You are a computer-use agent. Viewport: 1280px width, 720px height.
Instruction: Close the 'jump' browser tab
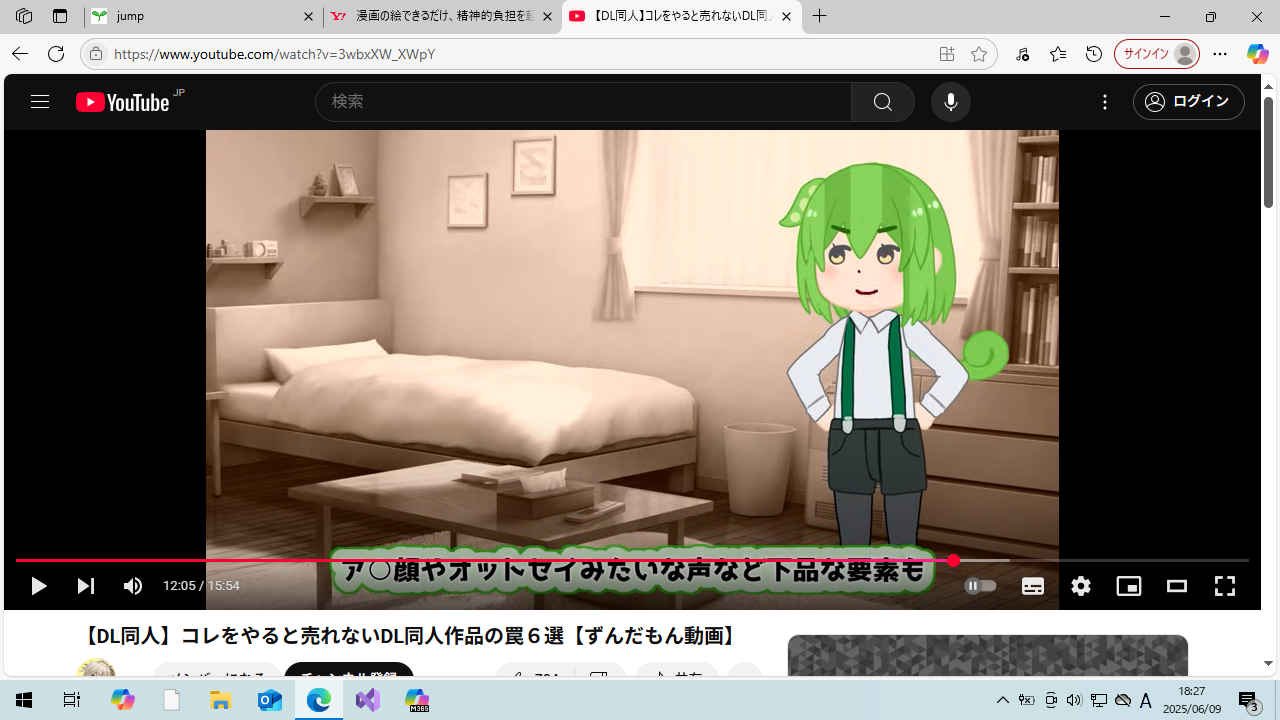(308, 17)
